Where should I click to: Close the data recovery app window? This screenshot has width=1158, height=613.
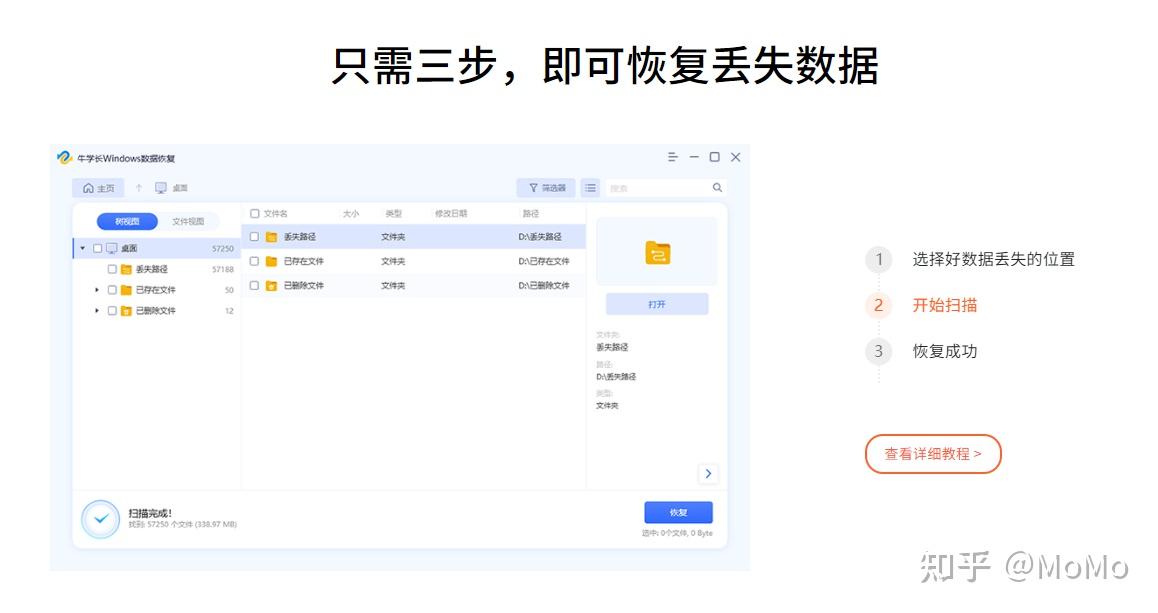pos(736,157)
